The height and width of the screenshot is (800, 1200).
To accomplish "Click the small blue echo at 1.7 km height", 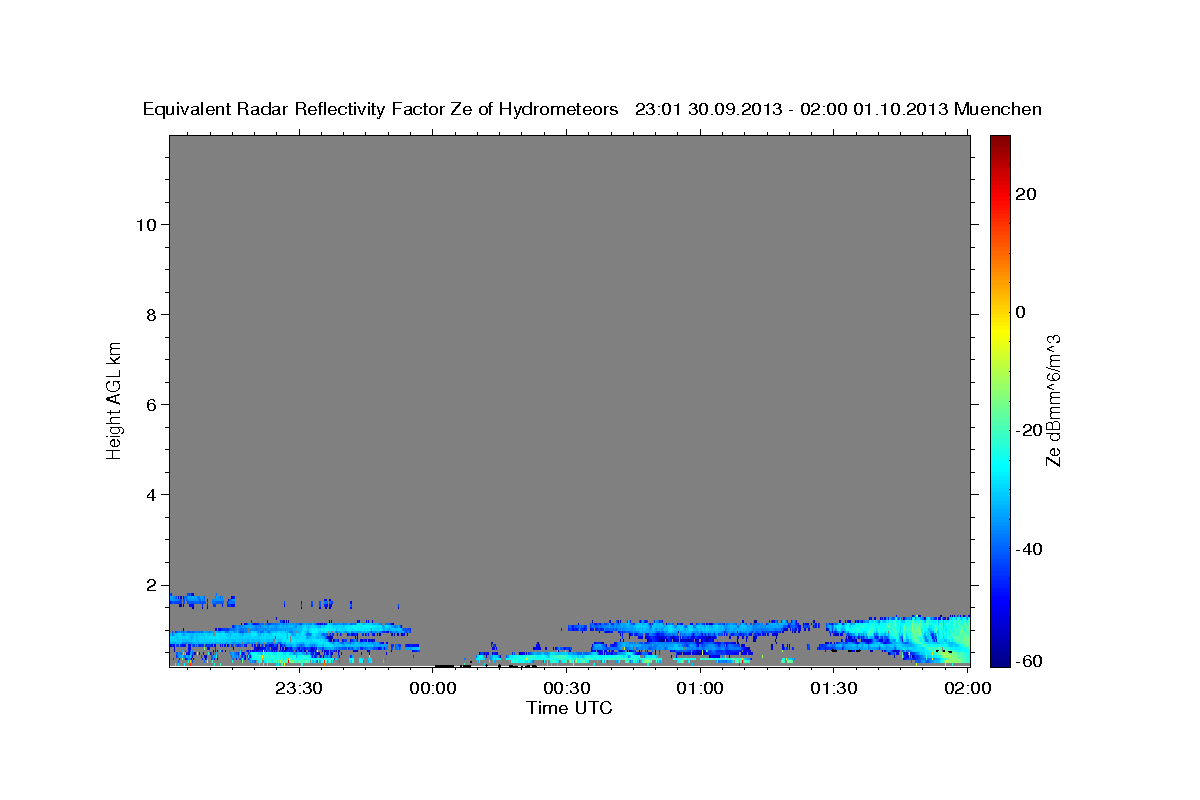I will [x=200, y=600].
